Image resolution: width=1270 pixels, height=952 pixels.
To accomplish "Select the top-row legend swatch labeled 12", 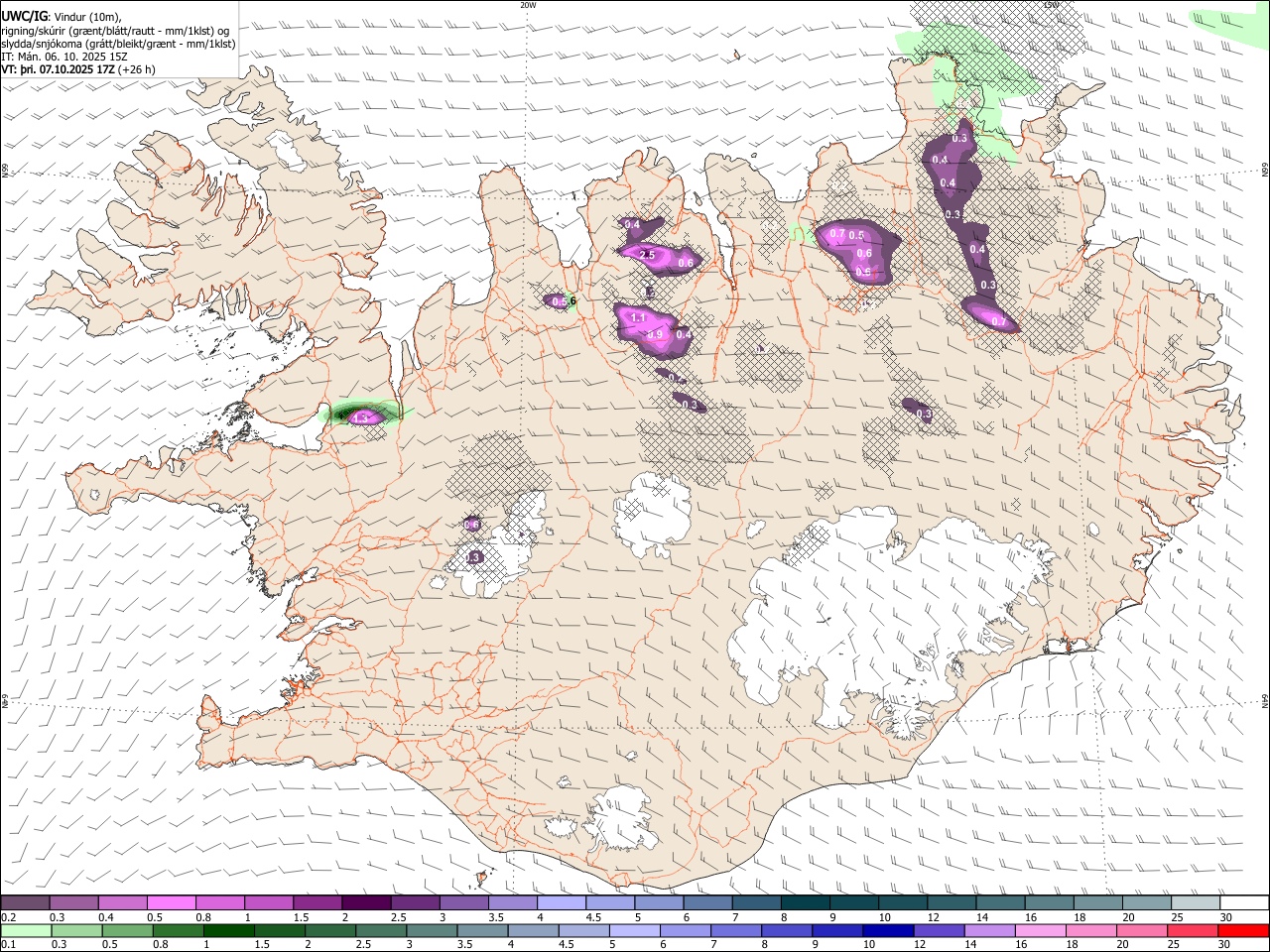I will coord(952,902).
